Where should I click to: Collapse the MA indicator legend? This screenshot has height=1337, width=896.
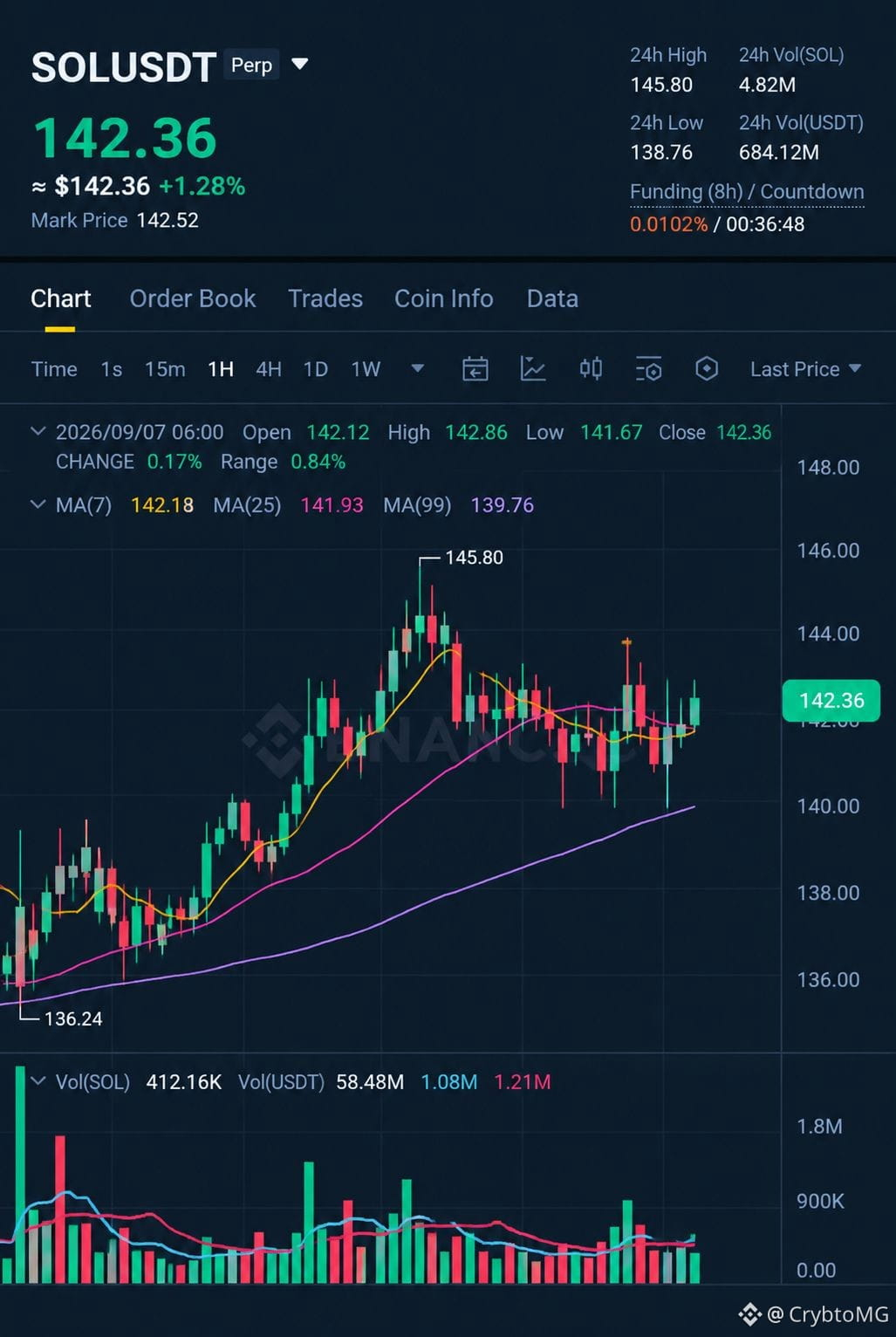pyautogui.click(x=38, y=504)
